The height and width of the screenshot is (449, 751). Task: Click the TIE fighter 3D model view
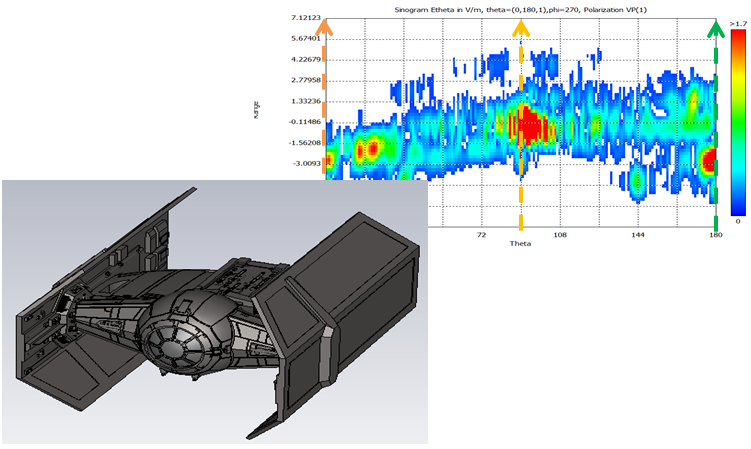point(215,312)
